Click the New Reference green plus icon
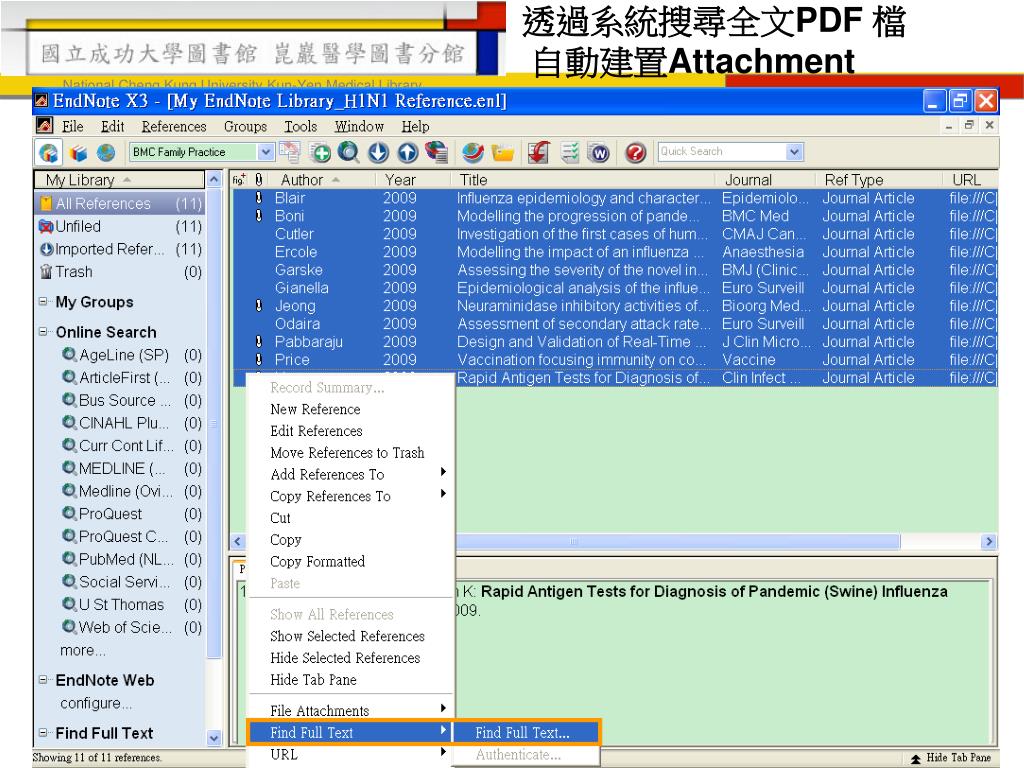The image size is (1024, 768). 320,152
